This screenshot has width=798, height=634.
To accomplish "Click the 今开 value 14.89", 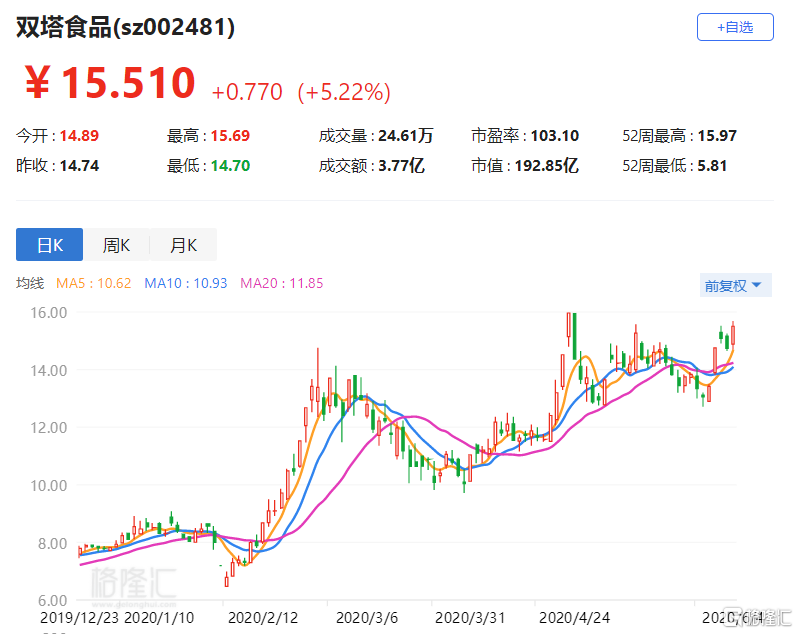I will 79,136.
